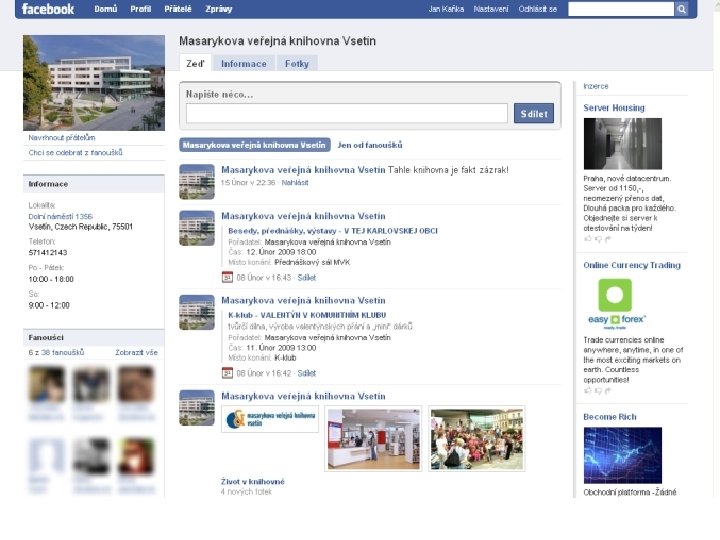Select Masarykova veřejná knihovna Vsetín filter
The height and width of the screenshot is (540, 720).
(254, 145)
